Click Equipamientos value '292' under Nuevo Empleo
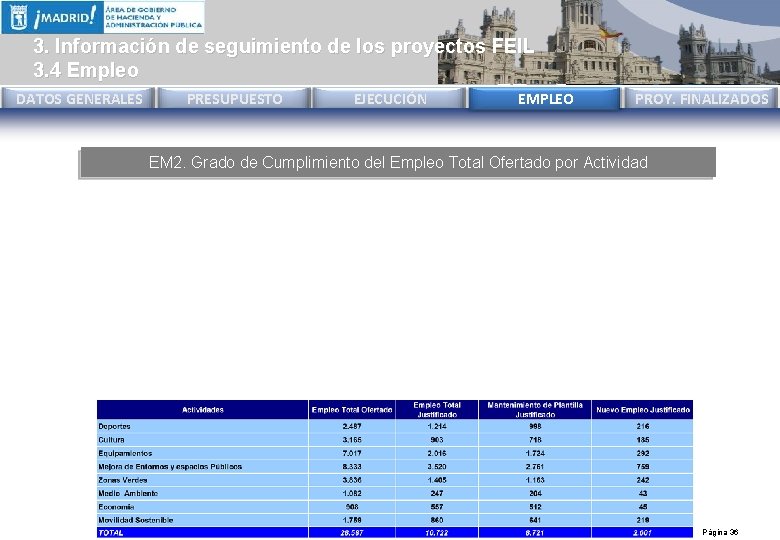The width and height of the screenshot is (780, 540). point(643,453)
